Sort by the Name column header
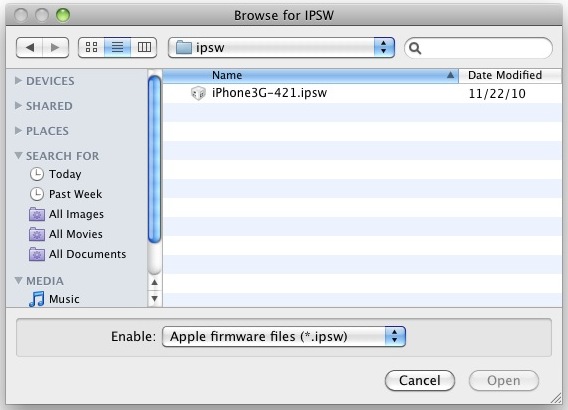This screenshot has height=410, width=568. [x=311, y=75]
